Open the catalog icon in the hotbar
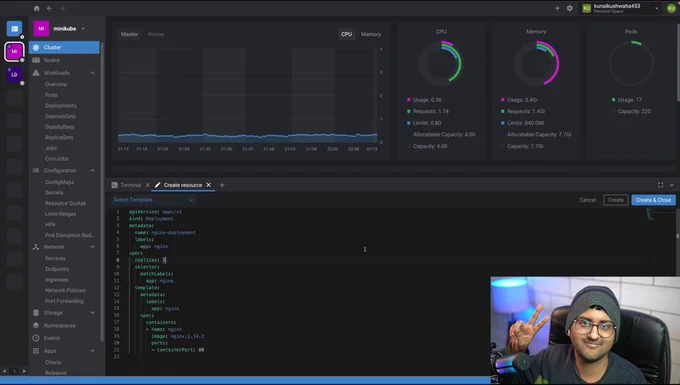680x385 pixels. 14,29
